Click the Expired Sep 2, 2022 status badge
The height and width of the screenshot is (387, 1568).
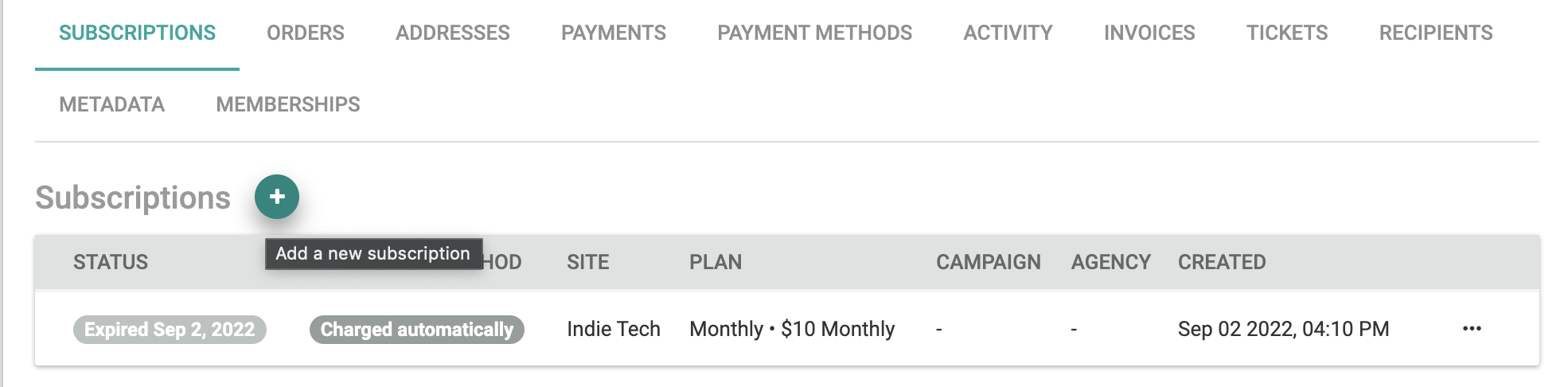pyautogui.click(x=170, y=330)
